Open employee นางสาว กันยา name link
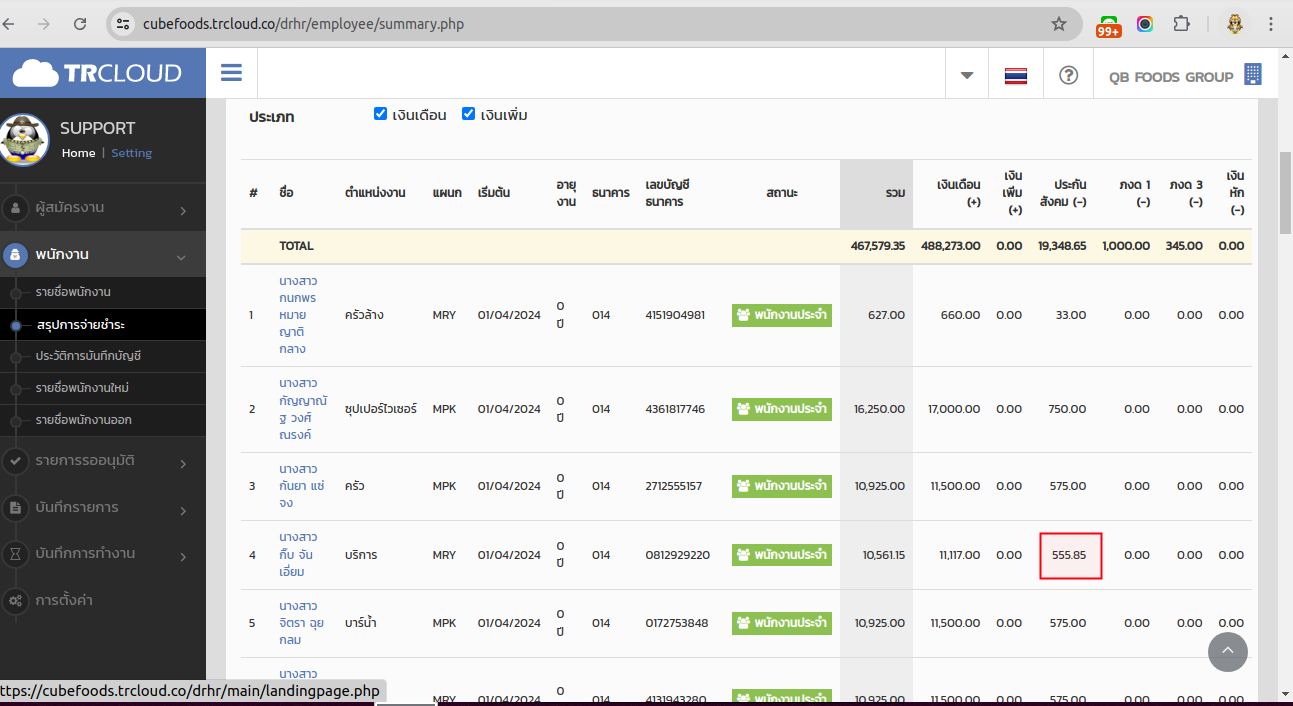Screen dimensions: 1293x706 (x=301, y=486)
